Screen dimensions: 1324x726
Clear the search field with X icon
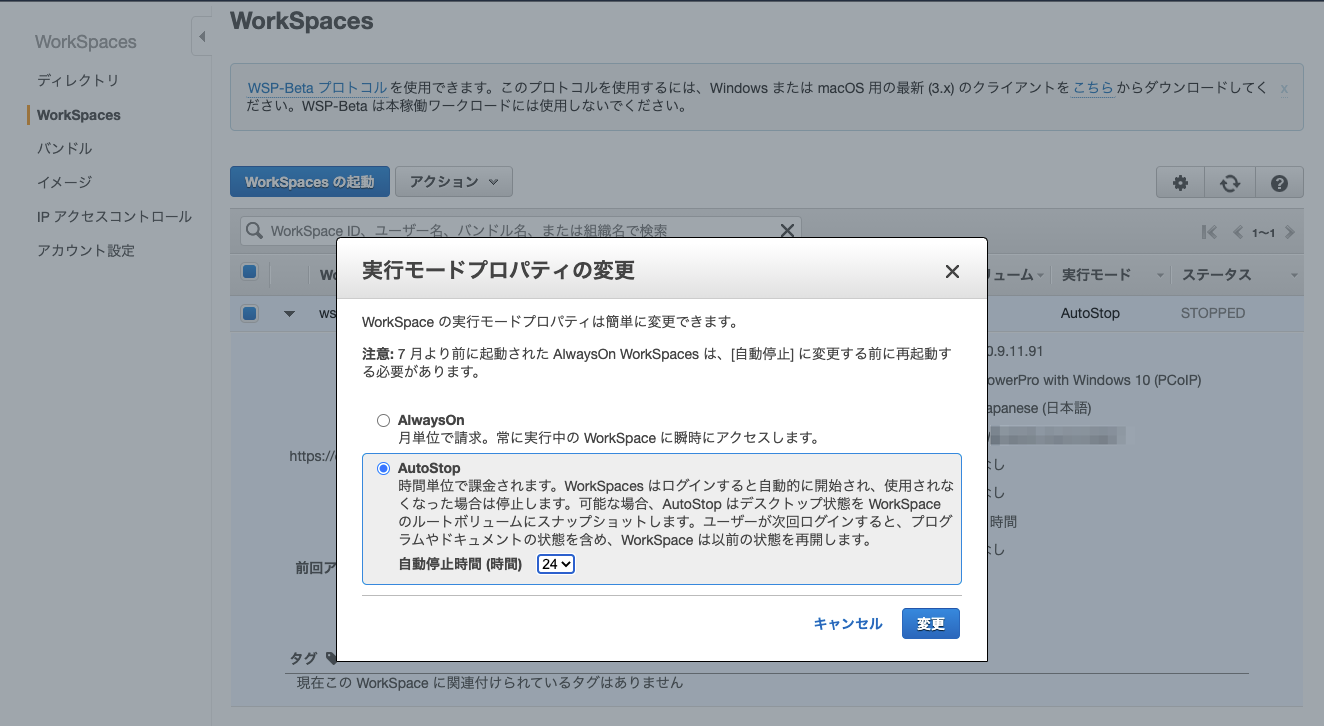(x=787, y=231)
